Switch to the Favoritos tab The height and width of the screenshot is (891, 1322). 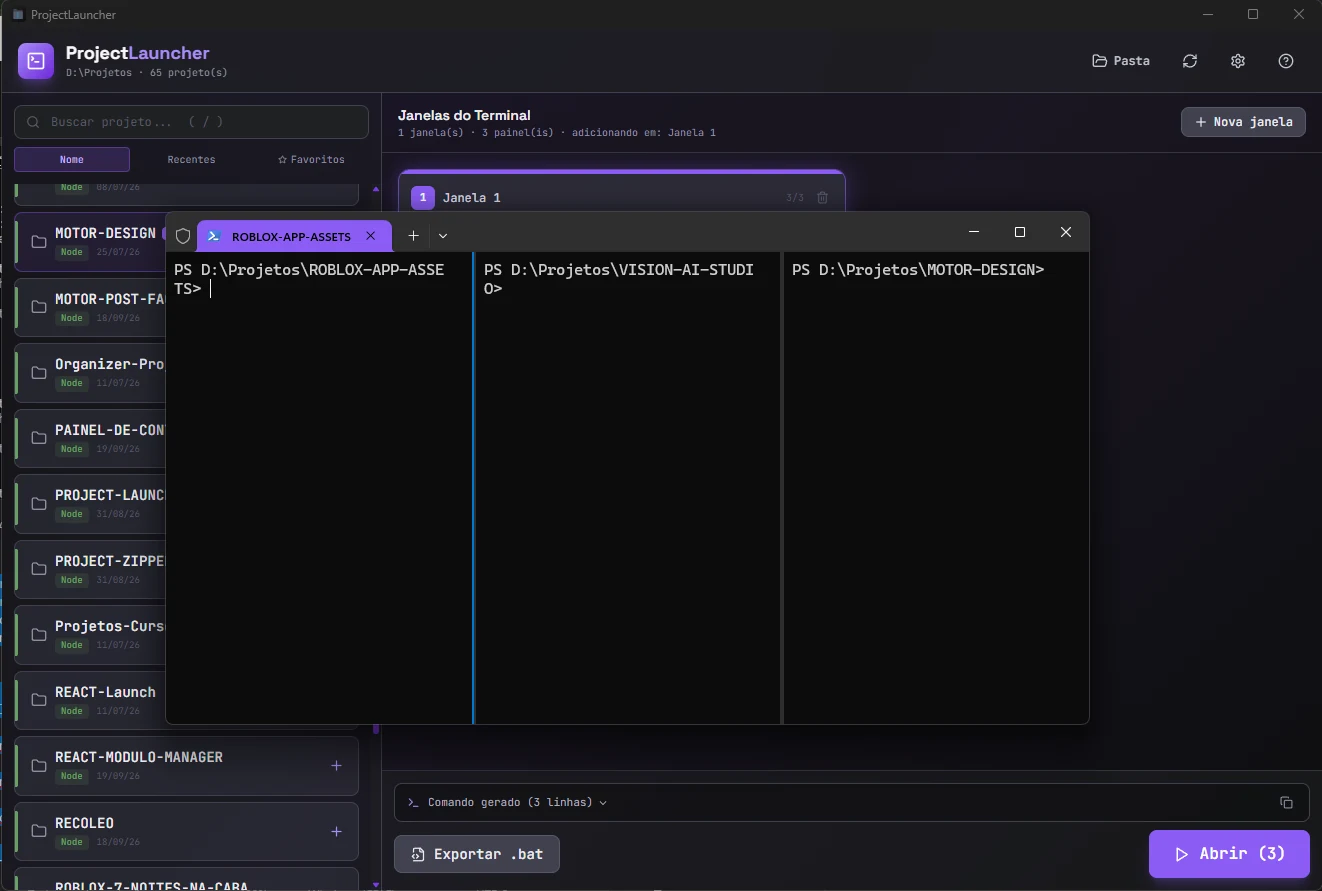point(311,160)
